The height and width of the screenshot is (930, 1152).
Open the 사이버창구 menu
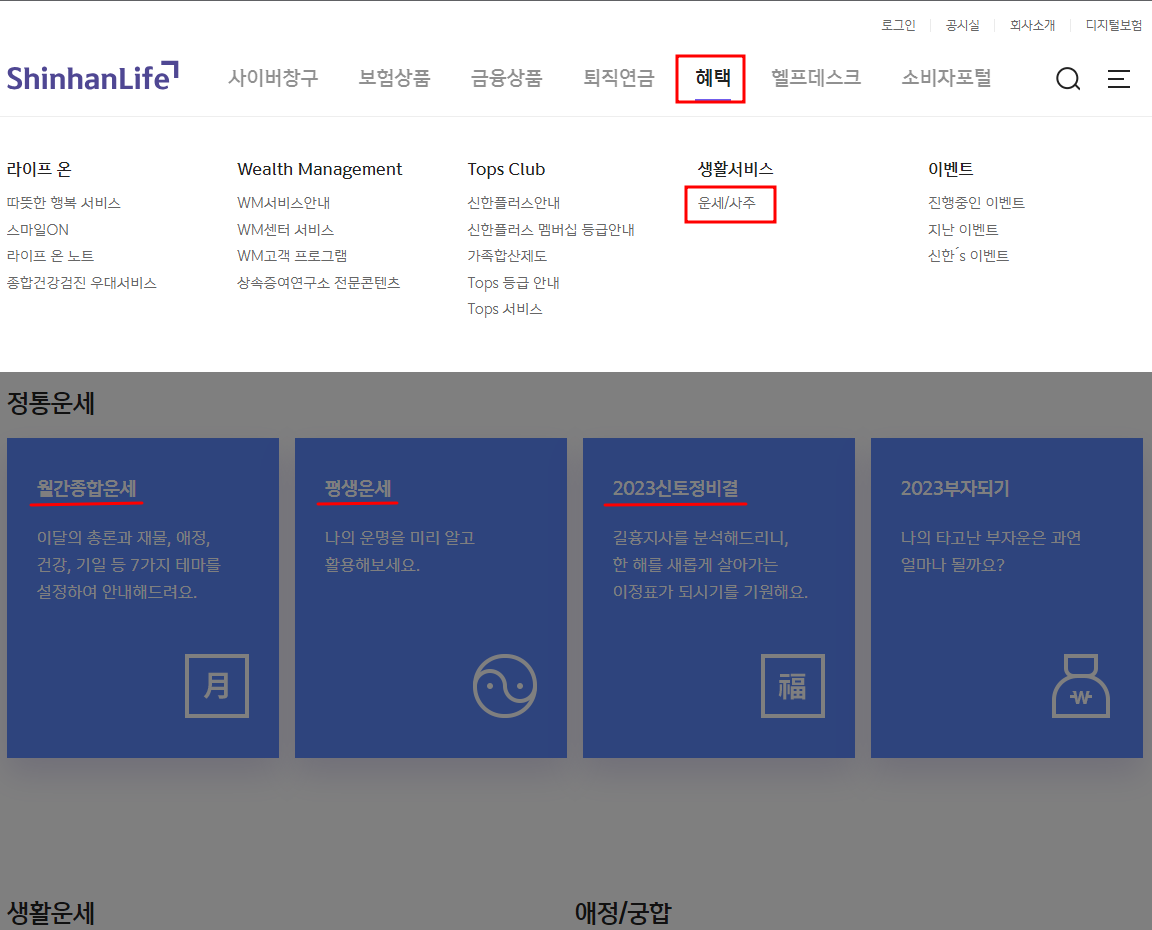(x=273, y=78)
